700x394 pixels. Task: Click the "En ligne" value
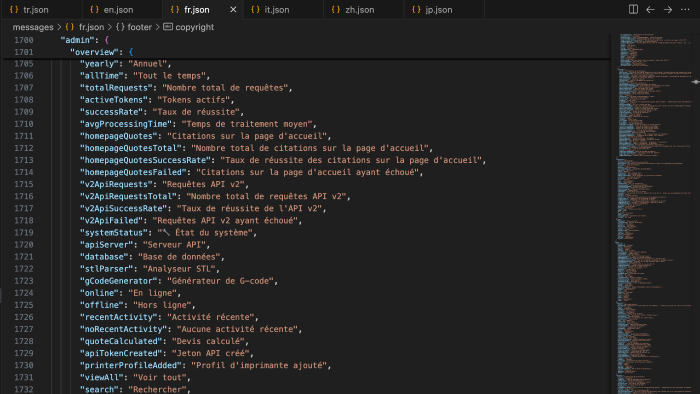[152, 293]
